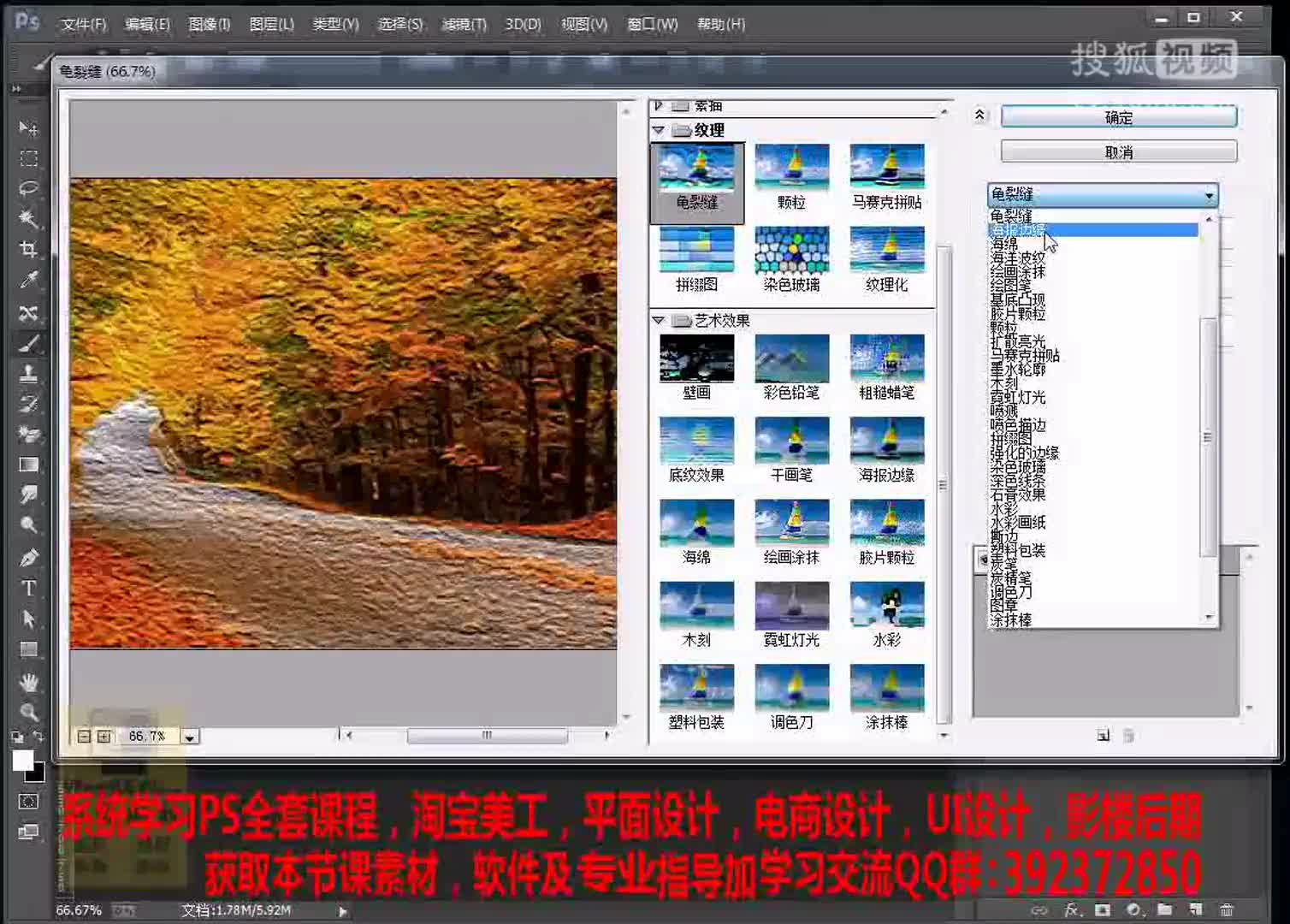Swap foreground and background colors
The height and width of the screenshot is (924, 1290).
click(38, 737)
